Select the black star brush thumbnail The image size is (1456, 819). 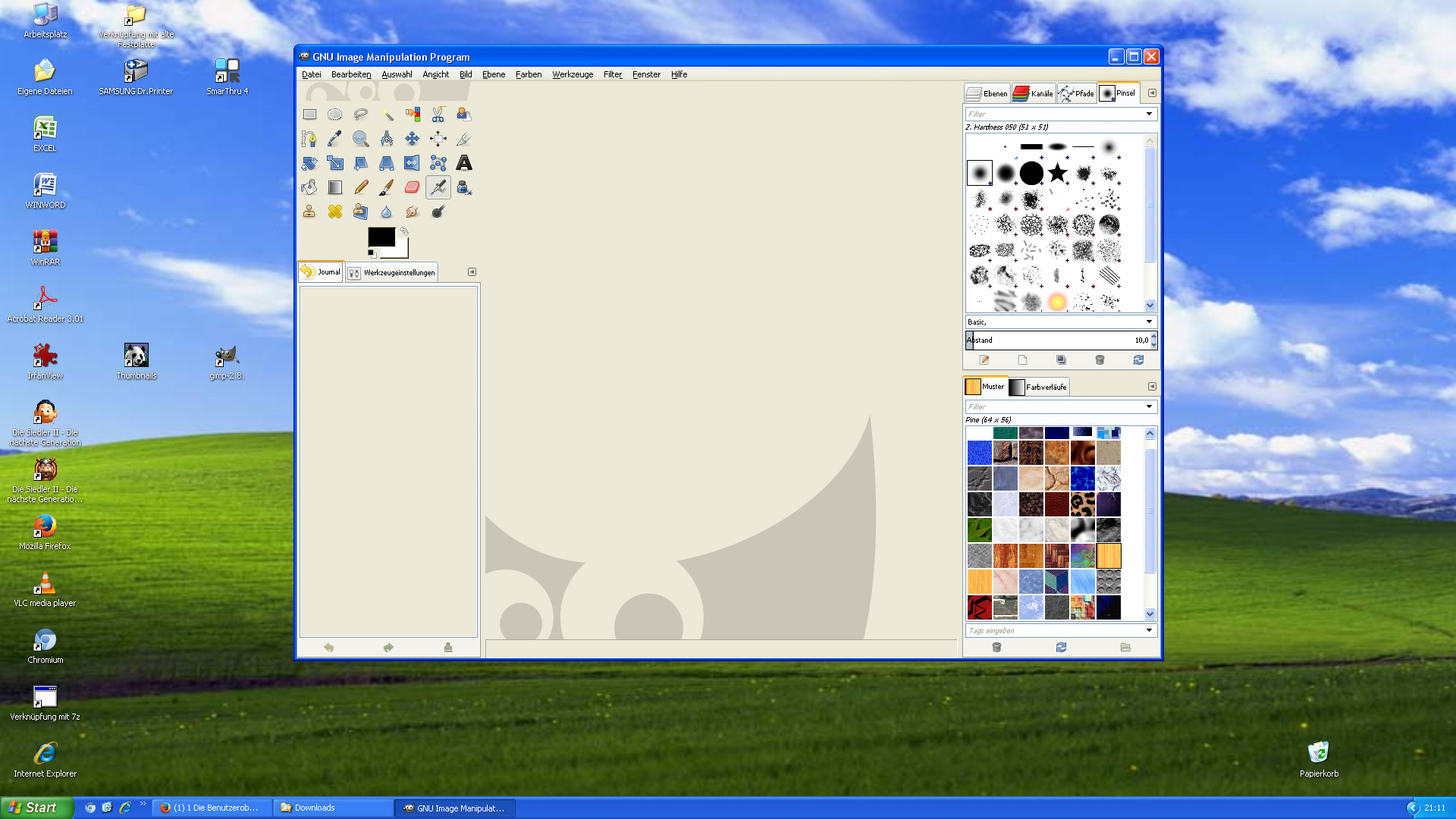1057,173
